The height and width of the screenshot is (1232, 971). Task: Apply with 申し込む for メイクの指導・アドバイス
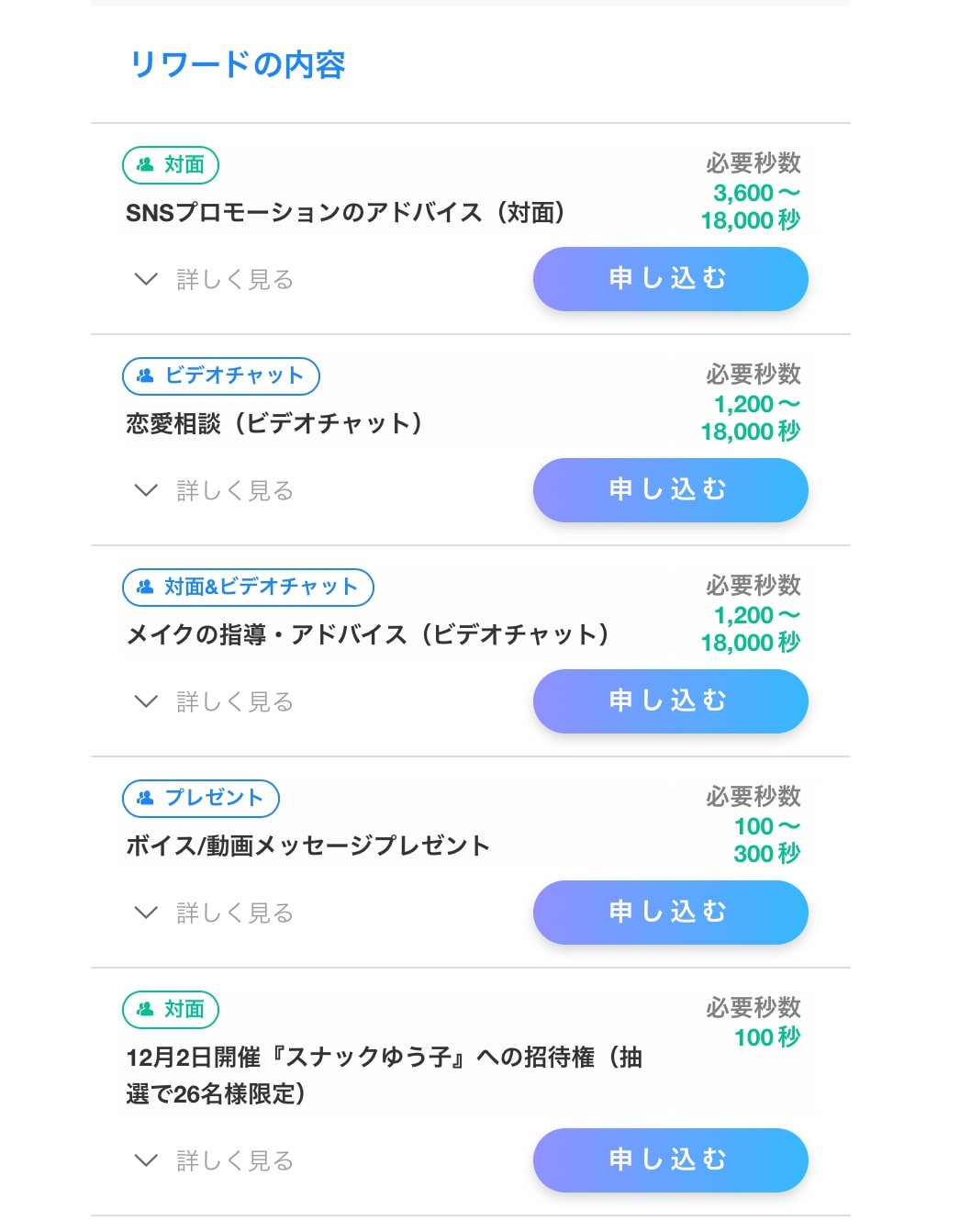coord(671,701)
